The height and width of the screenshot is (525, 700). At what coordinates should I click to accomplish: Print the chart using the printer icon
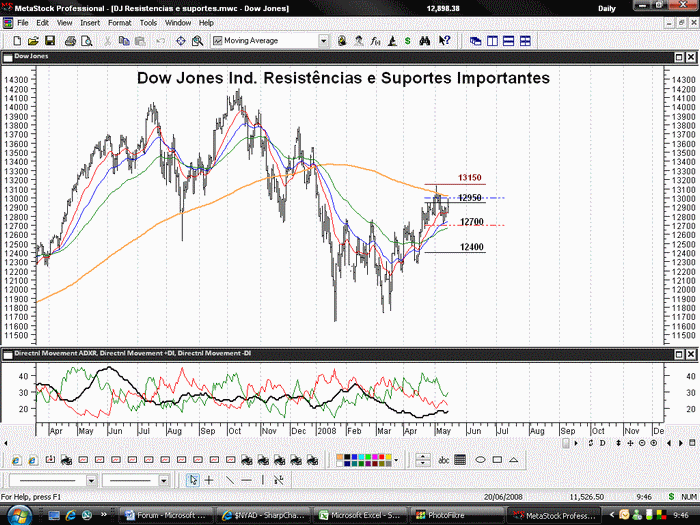point(70,41)
